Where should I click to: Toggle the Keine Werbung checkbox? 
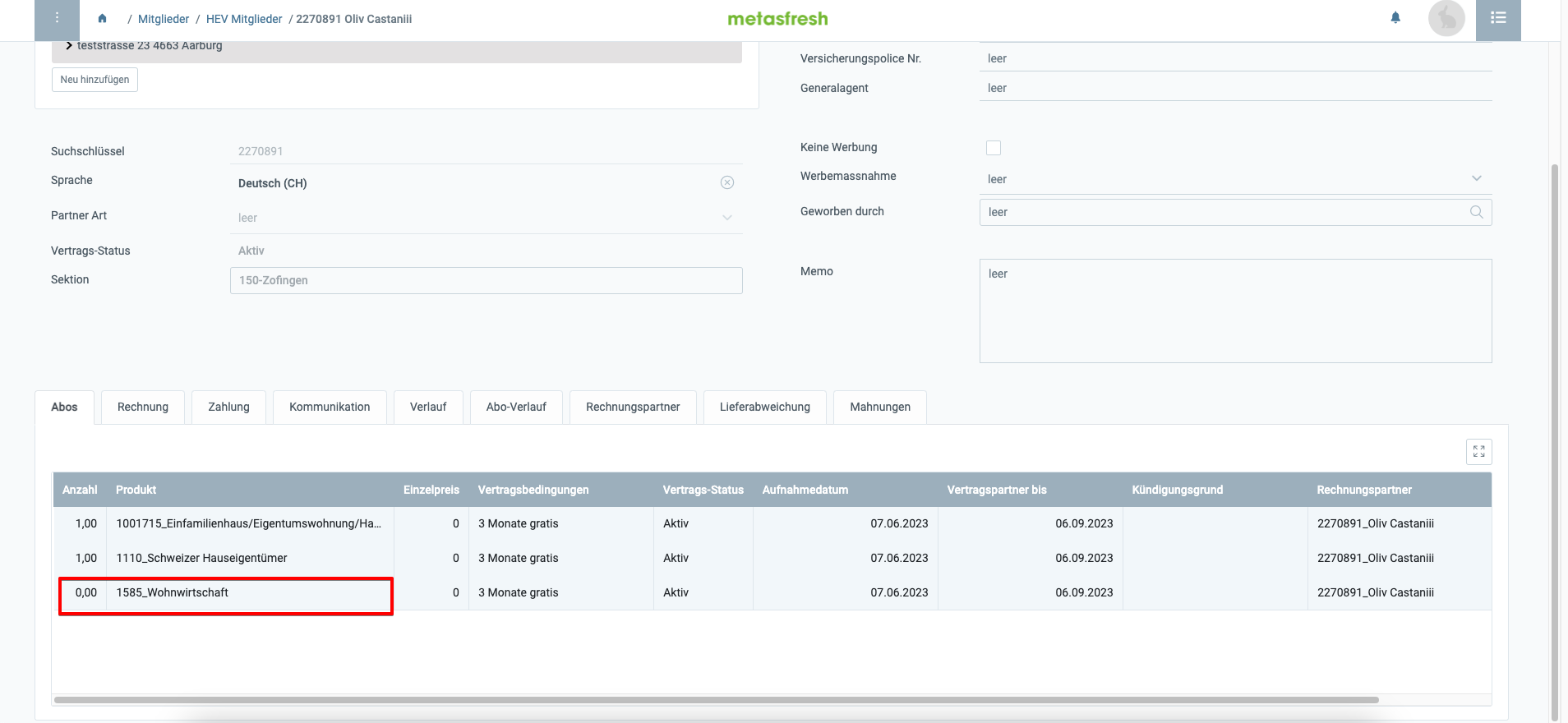point(994,148)
